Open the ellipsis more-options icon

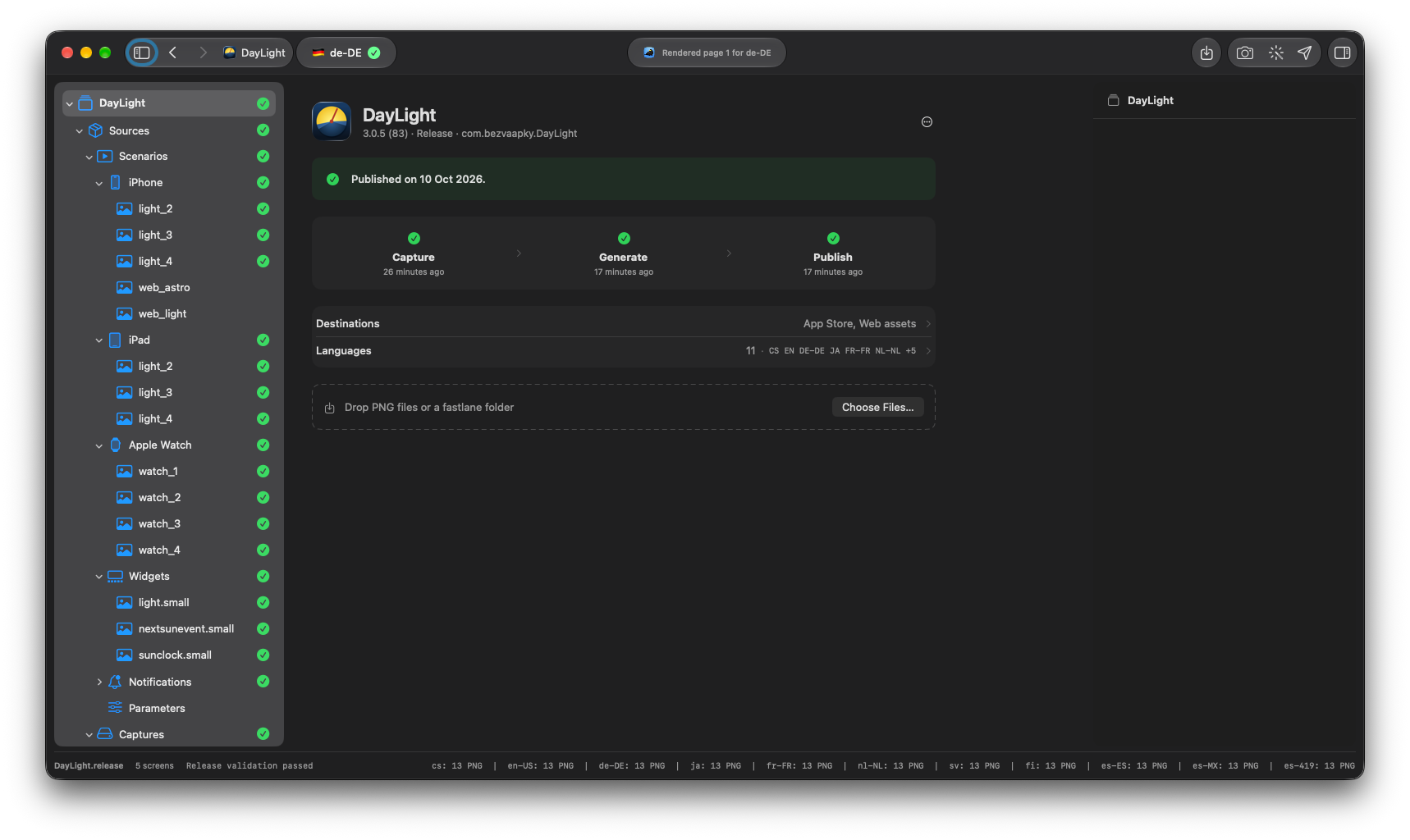(927, 121)
